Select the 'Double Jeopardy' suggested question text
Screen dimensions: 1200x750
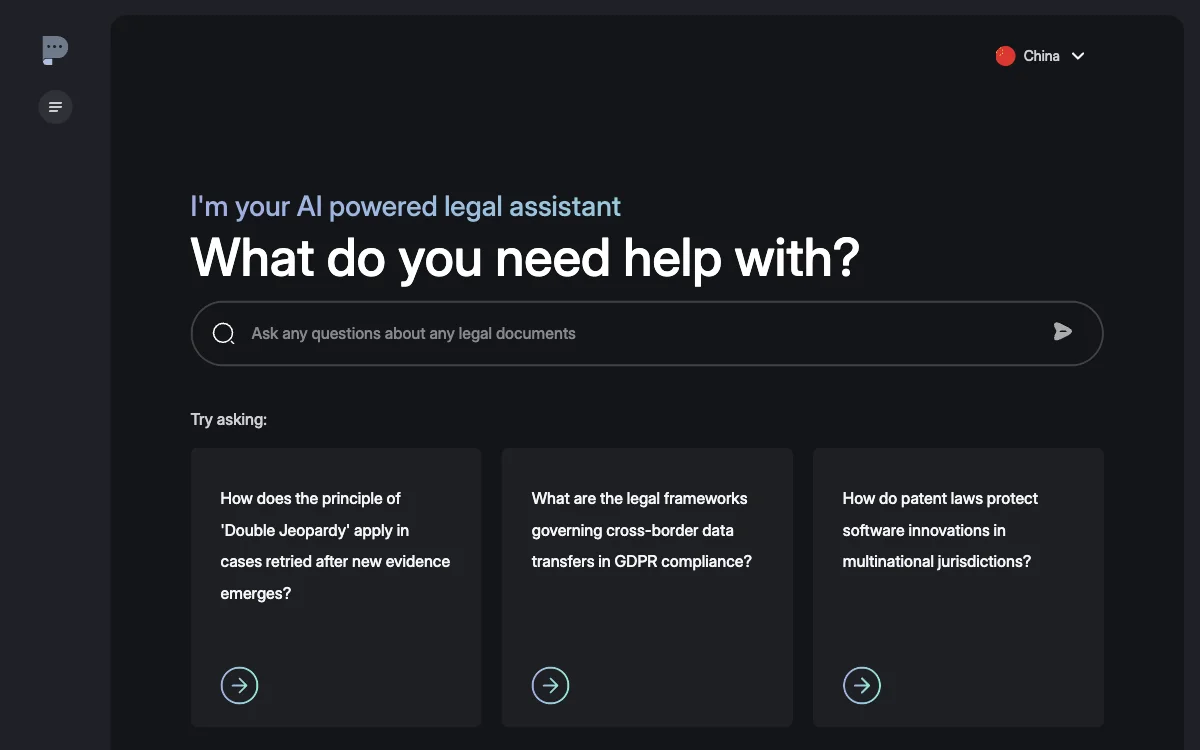tap(335, 545)
